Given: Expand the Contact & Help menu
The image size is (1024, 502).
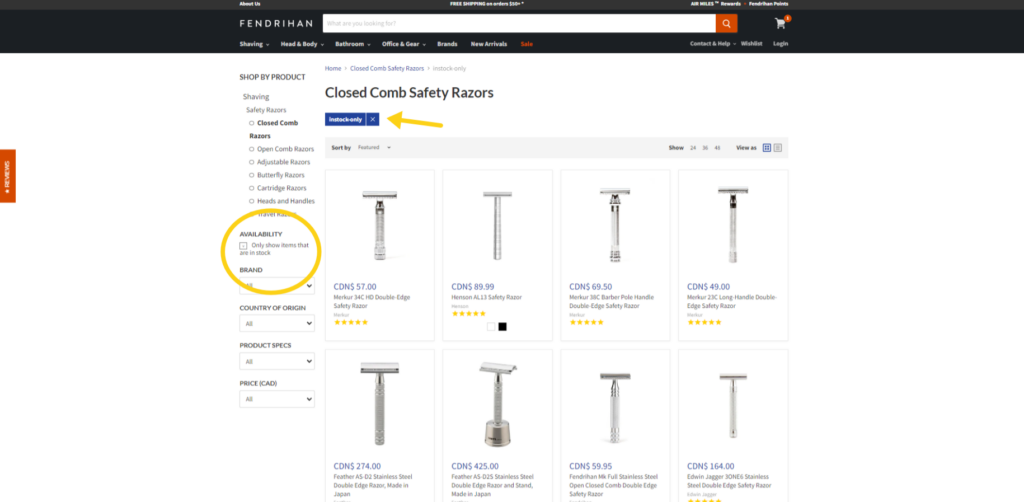Looking at the screenshot, I should point(713,44).
